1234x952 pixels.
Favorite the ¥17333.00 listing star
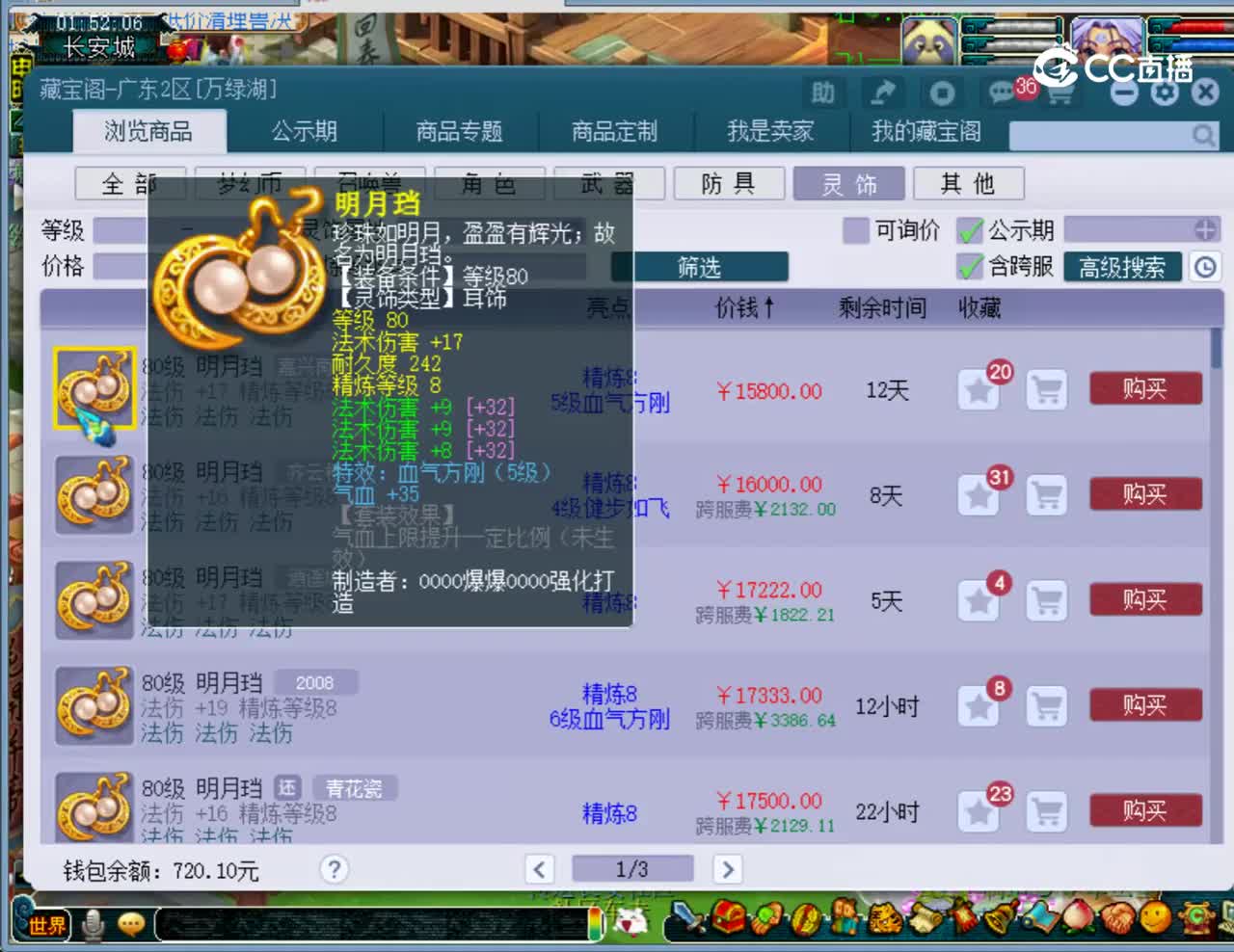click(979, 706)
